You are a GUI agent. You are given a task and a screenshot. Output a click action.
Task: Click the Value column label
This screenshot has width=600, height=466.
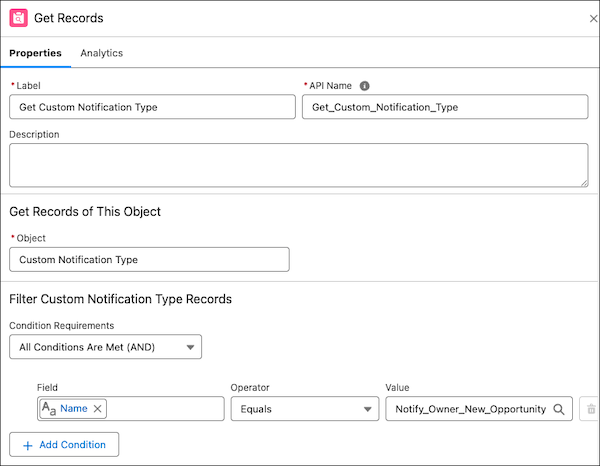pyautogui.click(x=397, y=388)
